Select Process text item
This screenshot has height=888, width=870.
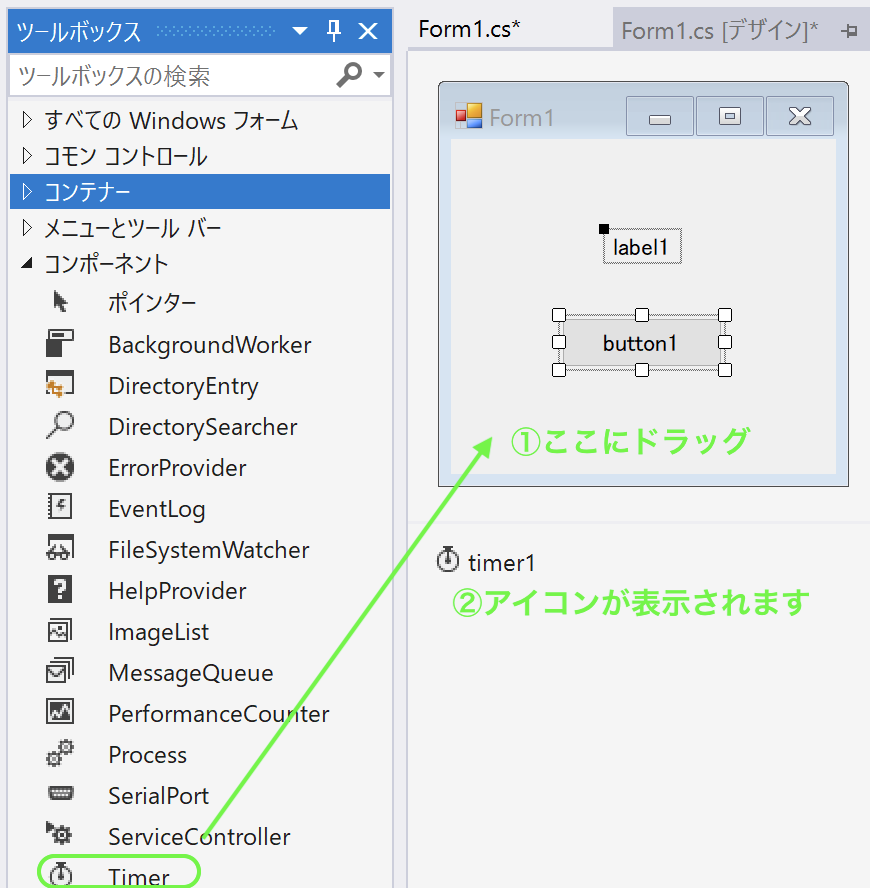[147, 755]
